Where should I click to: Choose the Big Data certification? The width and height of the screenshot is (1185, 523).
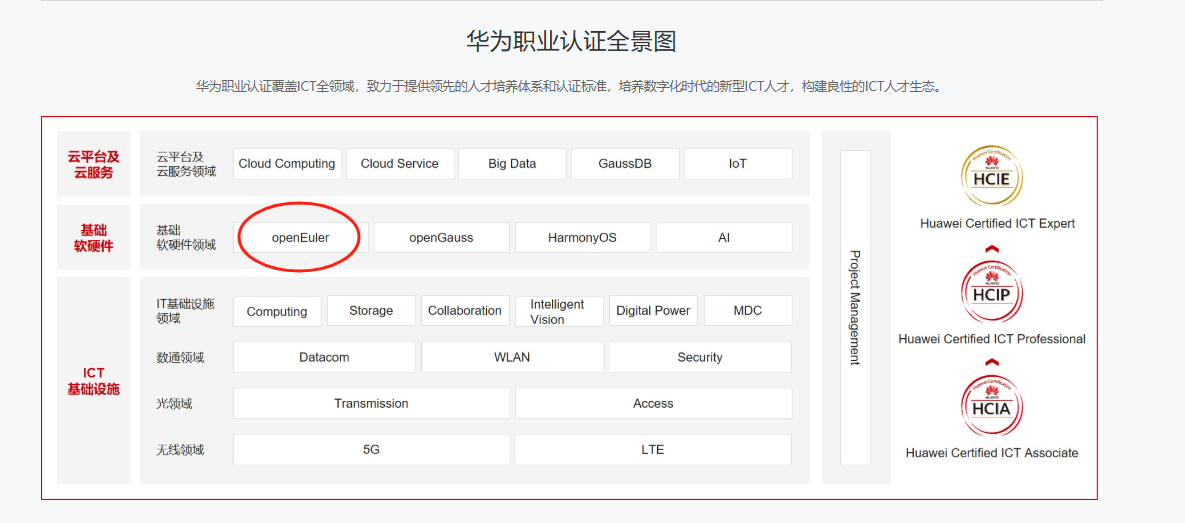point(512,164)
